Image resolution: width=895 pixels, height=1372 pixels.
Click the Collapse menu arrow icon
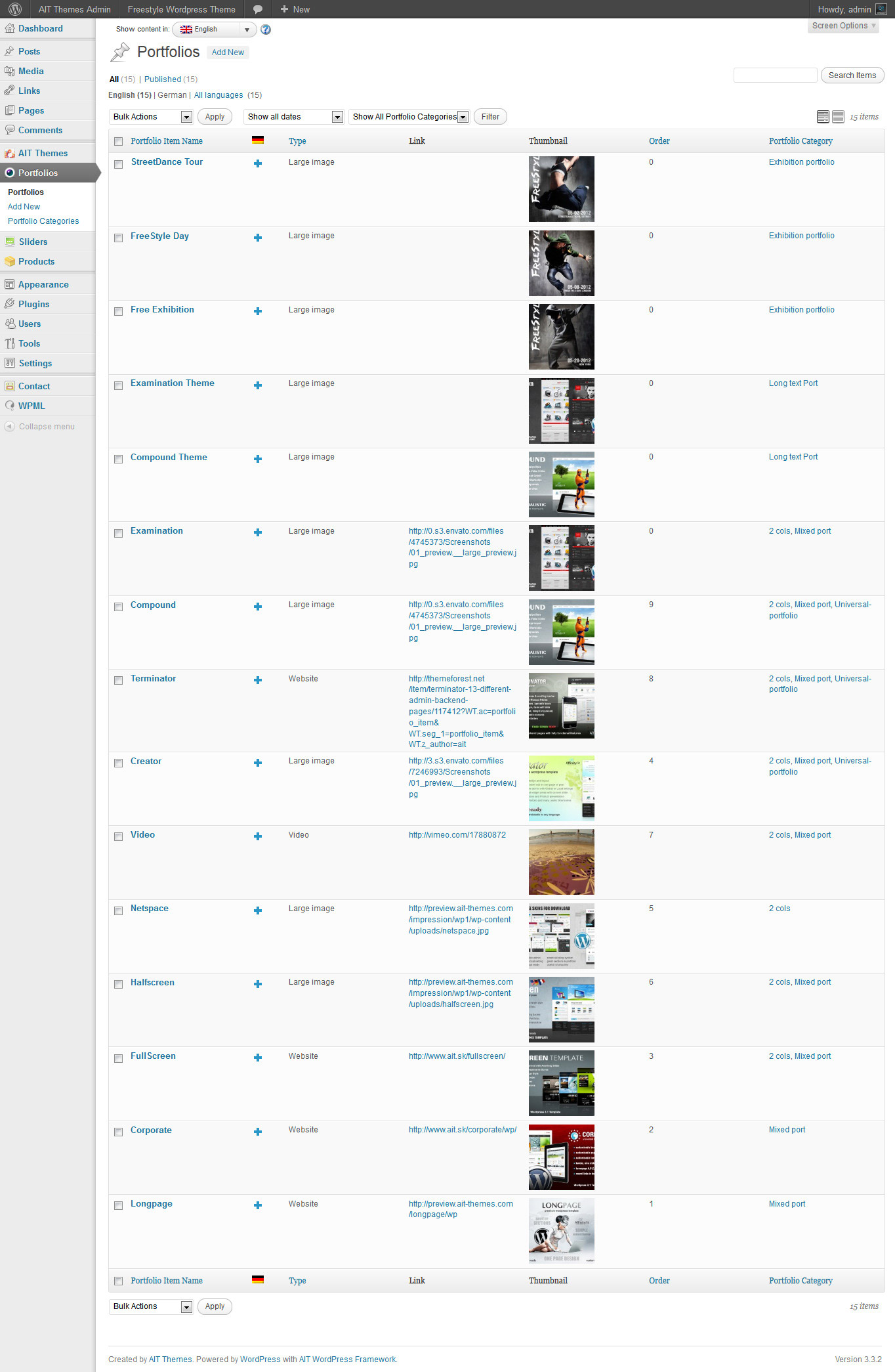(9, 427)
